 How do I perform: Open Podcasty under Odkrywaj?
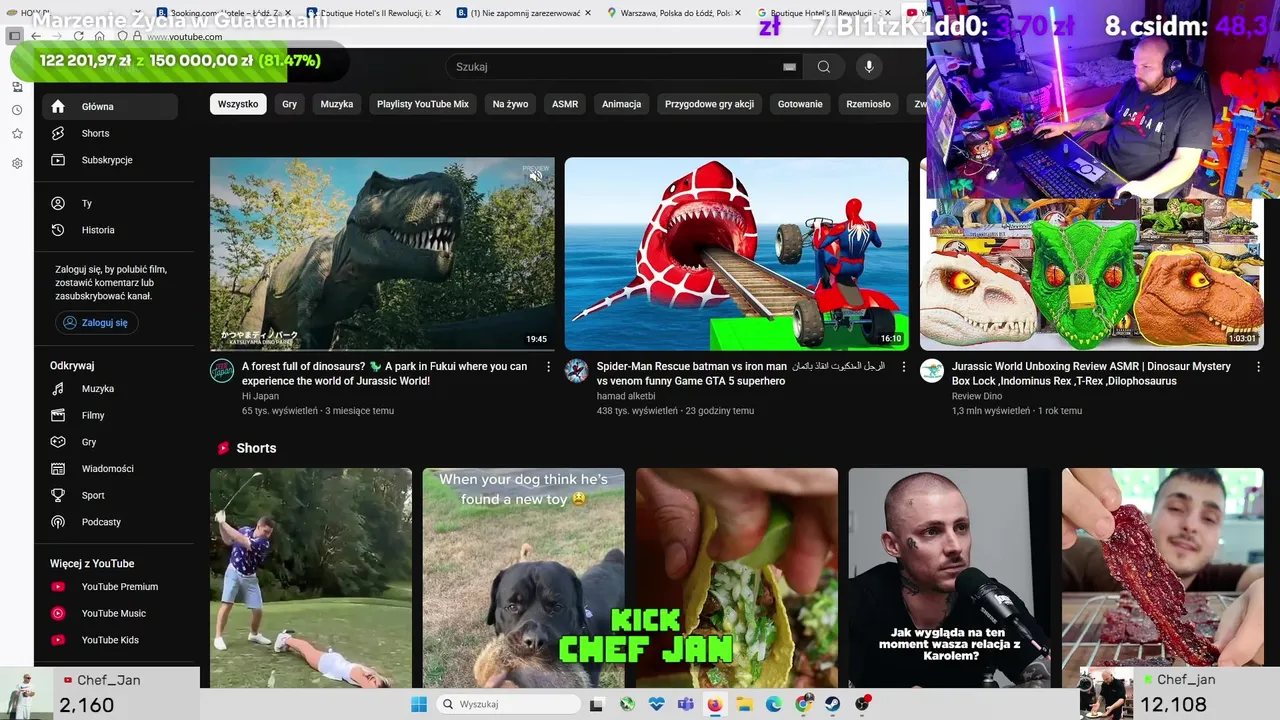[110, 522]
